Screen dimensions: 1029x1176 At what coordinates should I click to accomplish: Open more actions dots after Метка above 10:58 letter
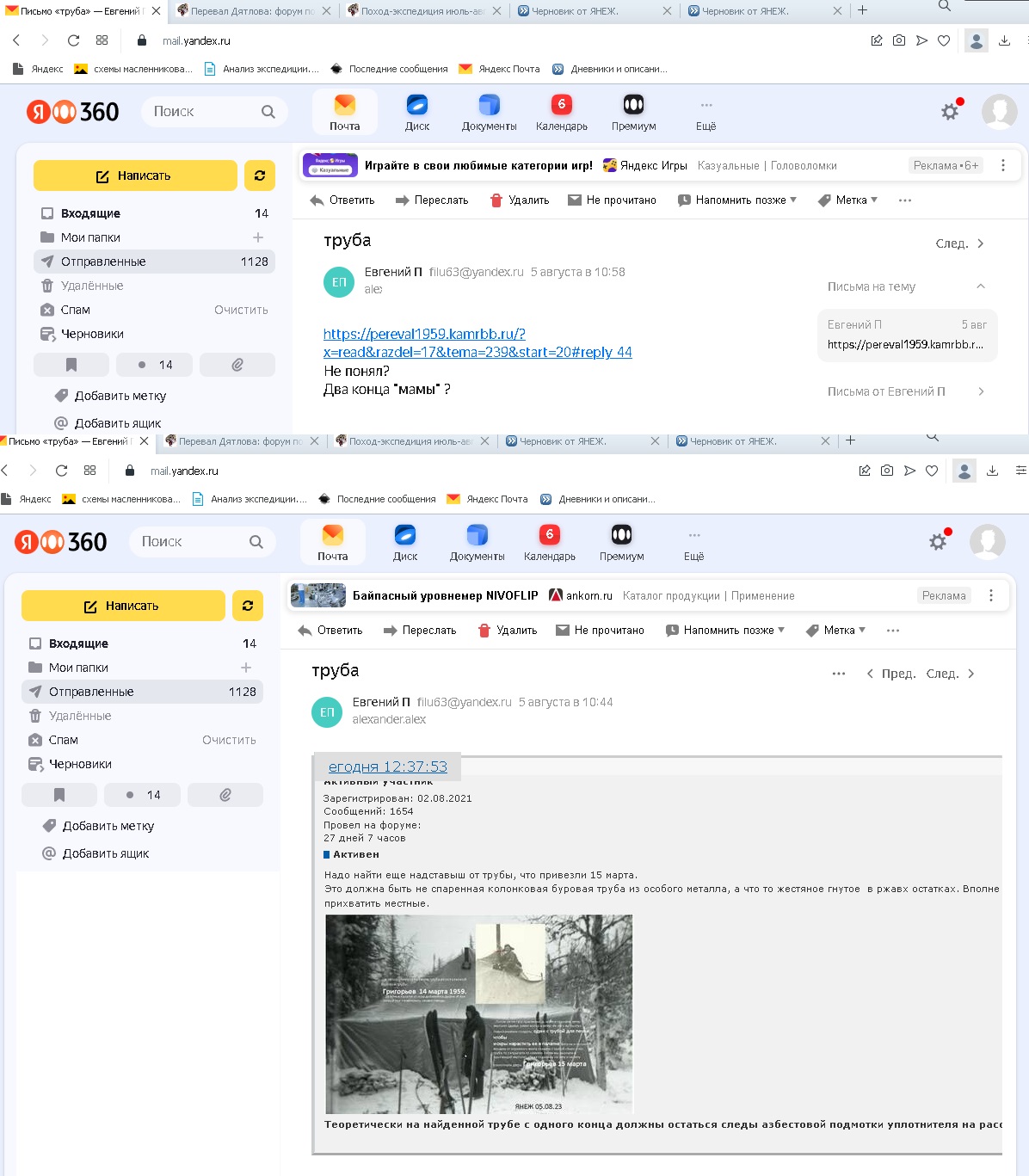pos(904,200)
